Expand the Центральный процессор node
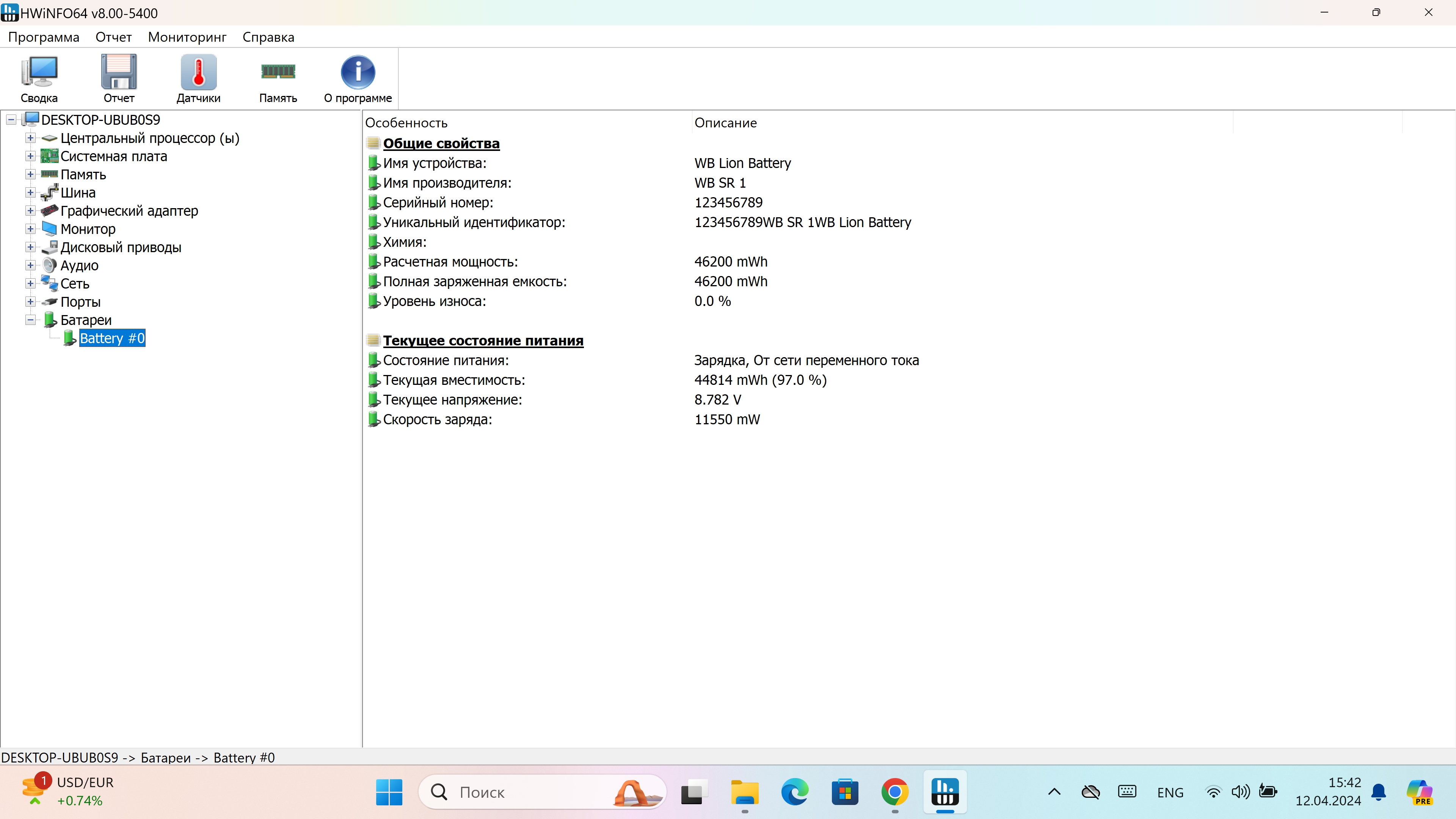 pos(30,138)
